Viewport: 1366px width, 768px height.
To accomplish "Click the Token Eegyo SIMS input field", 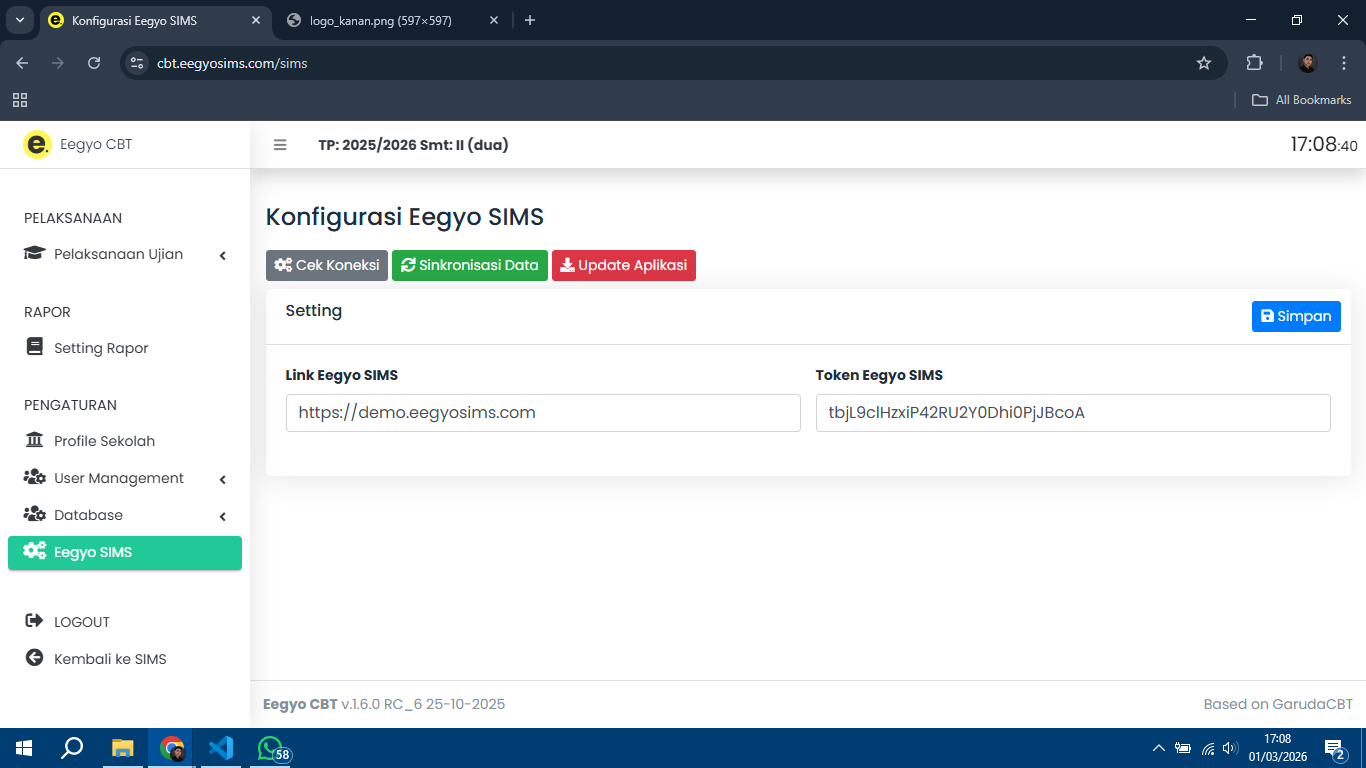I will [x=1072, y=412].
